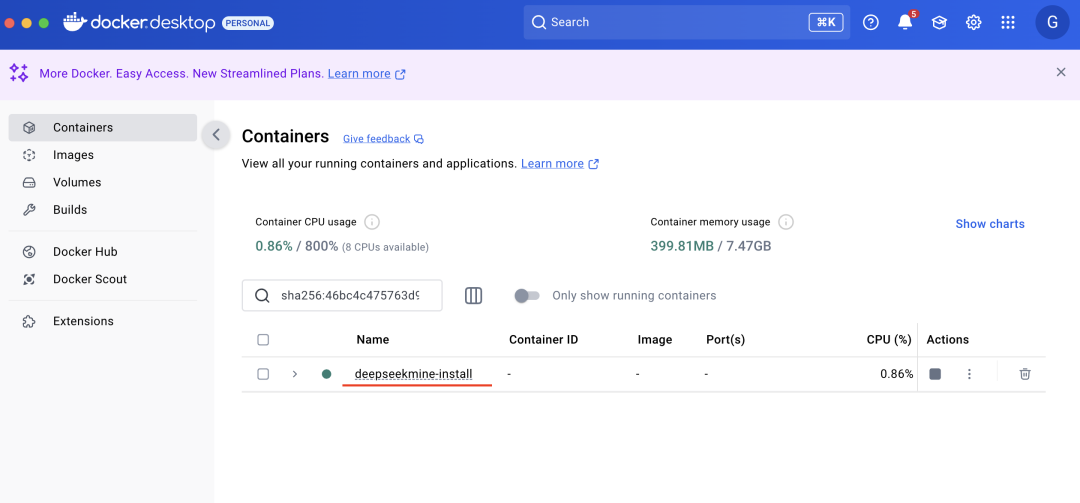Open the help question mark icon
The width and height of the screenshot is (1080, 503).
point(871,23)
